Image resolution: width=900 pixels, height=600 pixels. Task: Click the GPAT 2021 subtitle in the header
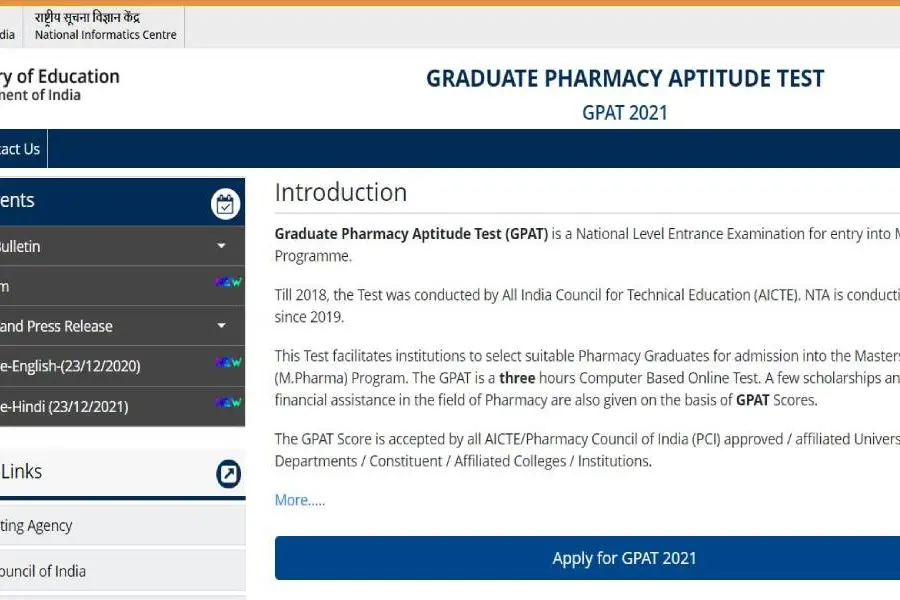point(625,112)
